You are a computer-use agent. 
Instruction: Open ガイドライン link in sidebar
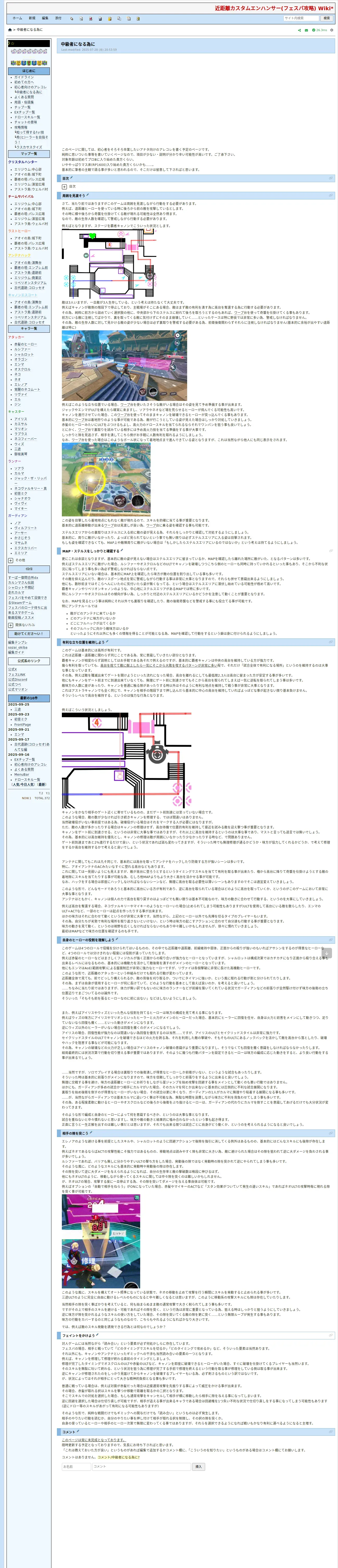[x=24, y=77]
